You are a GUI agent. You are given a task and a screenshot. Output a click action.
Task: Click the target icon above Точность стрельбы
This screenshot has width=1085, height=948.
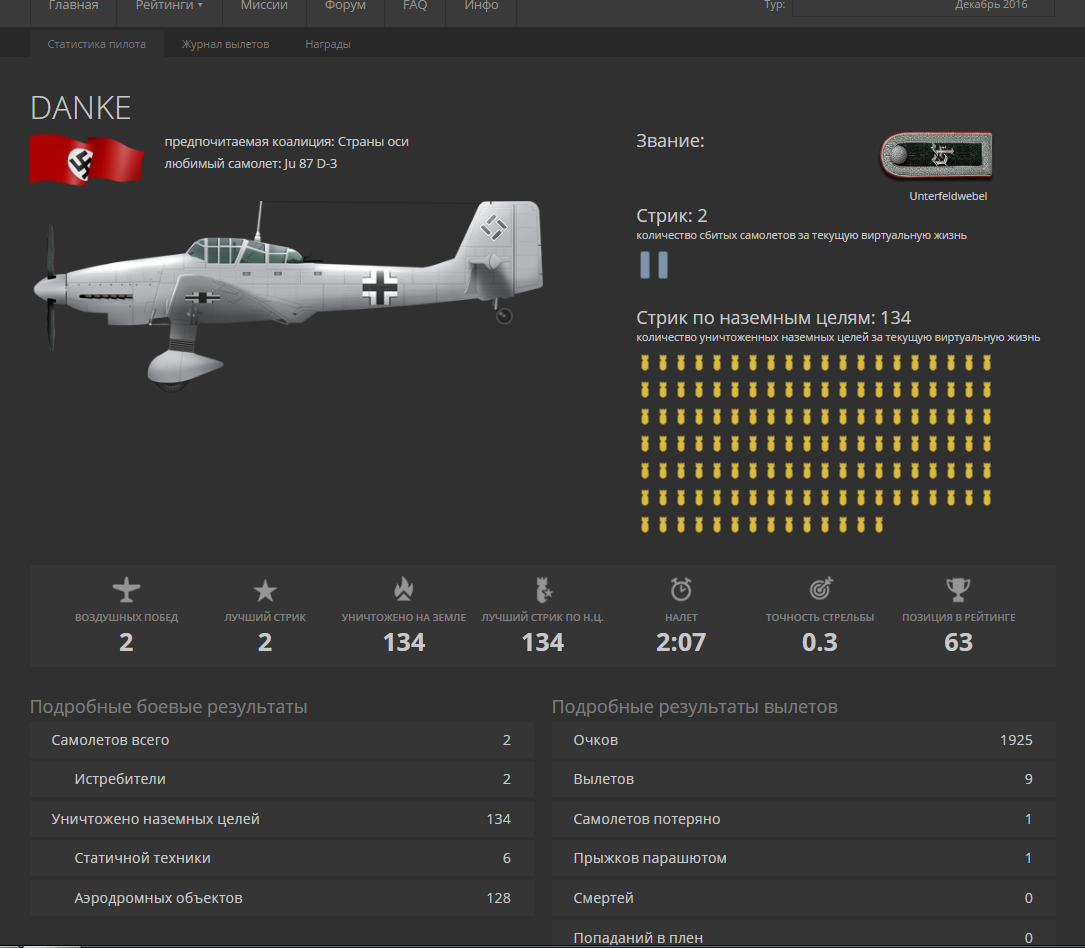coord(821,589)
